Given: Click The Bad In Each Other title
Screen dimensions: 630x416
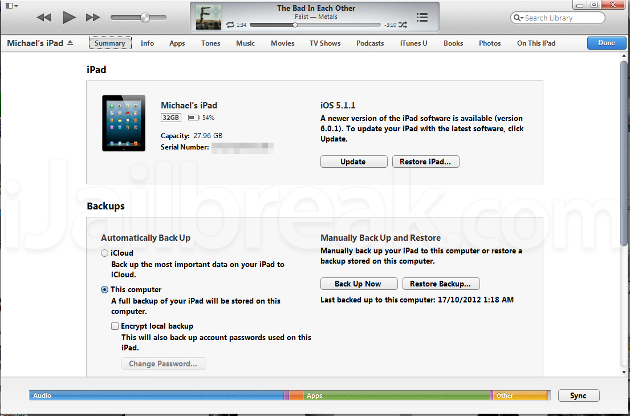Looking at the screenshot, I should tap(316, 8).
